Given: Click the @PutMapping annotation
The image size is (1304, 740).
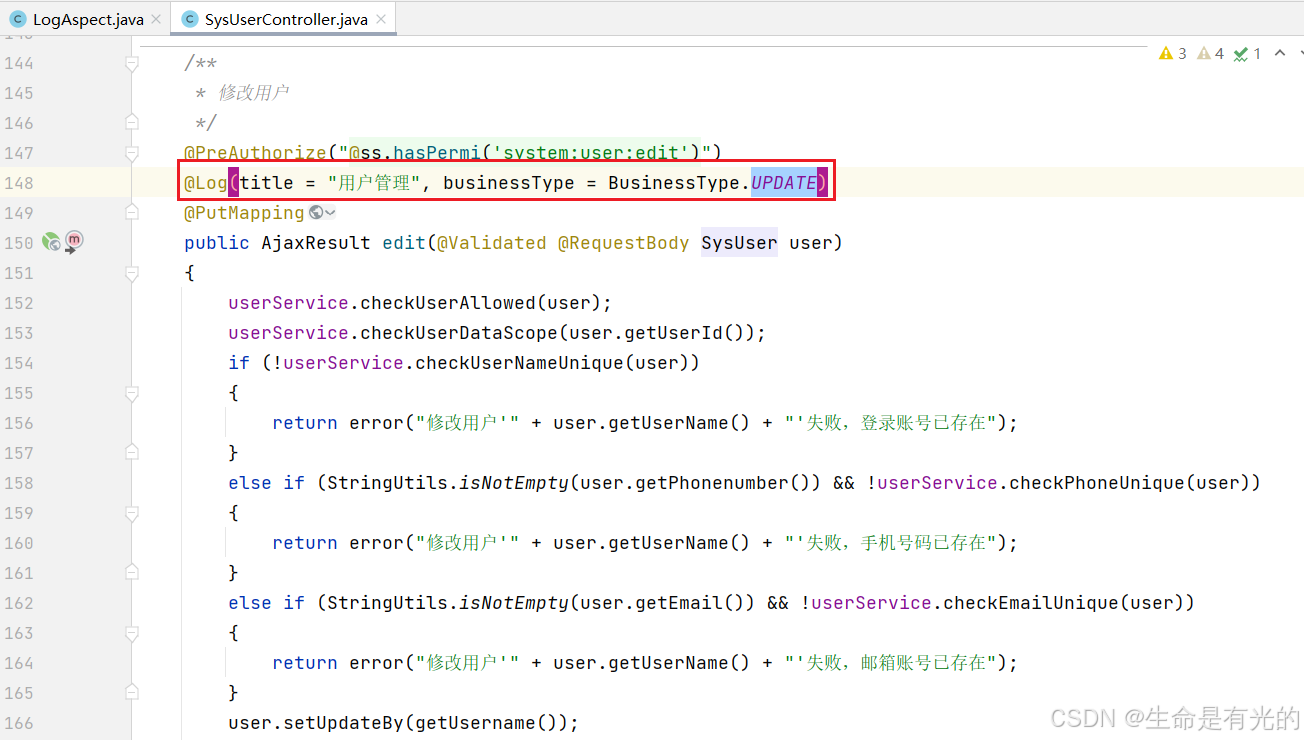Looking at the screenshot, I should pos(244,213).
